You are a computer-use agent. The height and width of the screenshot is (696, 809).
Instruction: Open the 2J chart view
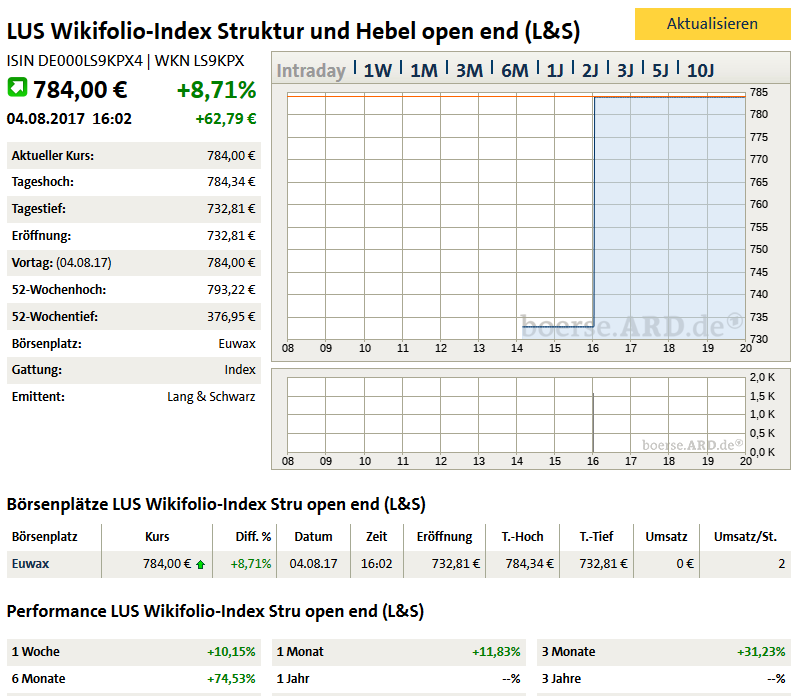pyautogui.click(x=591, y=70)
